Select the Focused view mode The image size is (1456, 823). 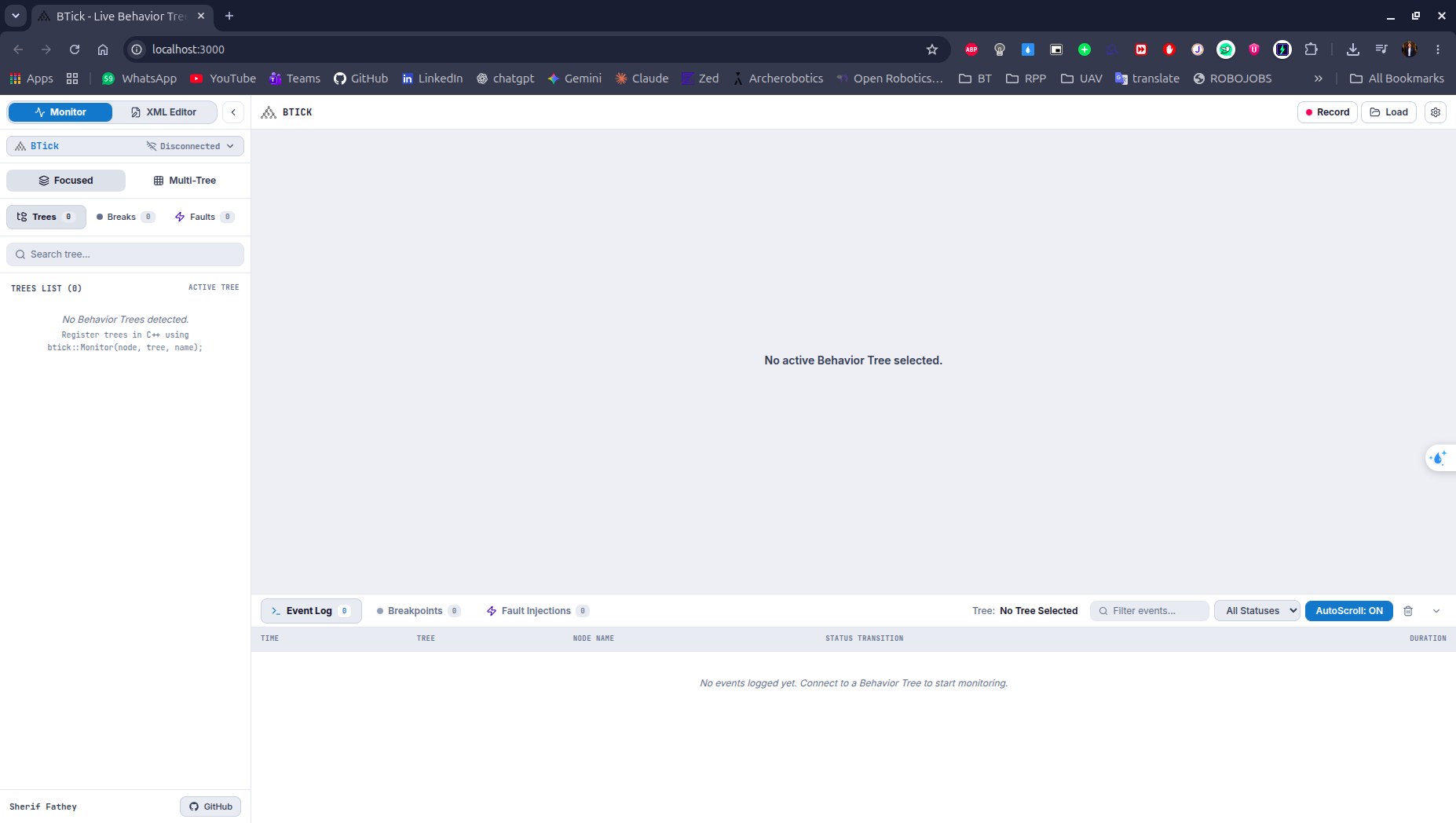pos(66,181)
